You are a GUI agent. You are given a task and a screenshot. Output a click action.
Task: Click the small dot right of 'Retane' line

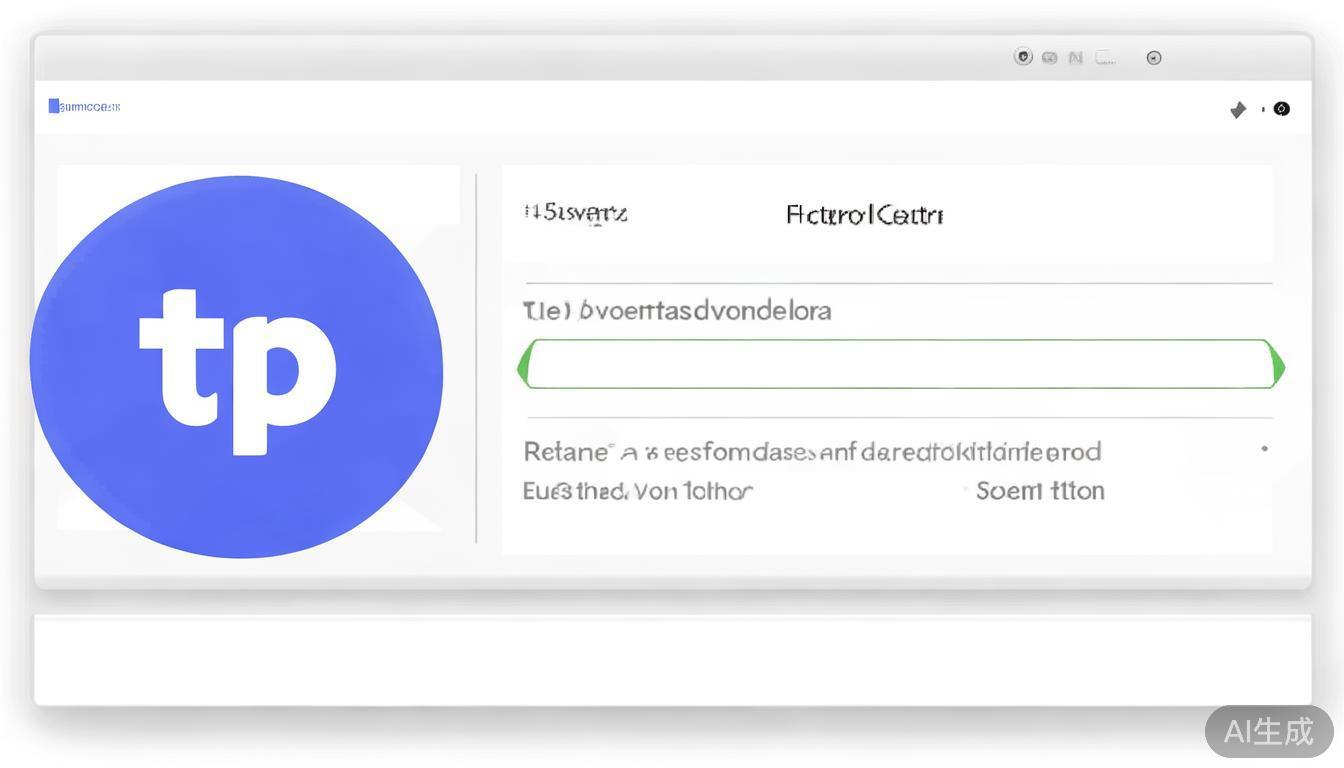[1265, 449]
